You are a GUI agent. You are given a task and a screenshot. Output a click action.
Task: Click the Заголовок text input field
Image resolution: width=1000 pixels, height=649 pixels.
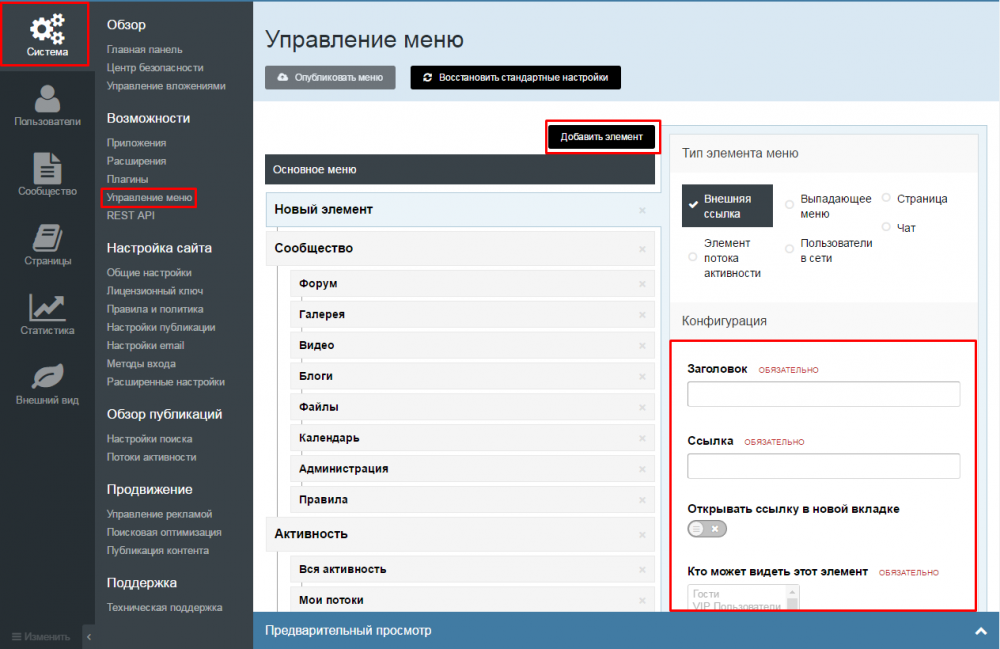point(823,394)
